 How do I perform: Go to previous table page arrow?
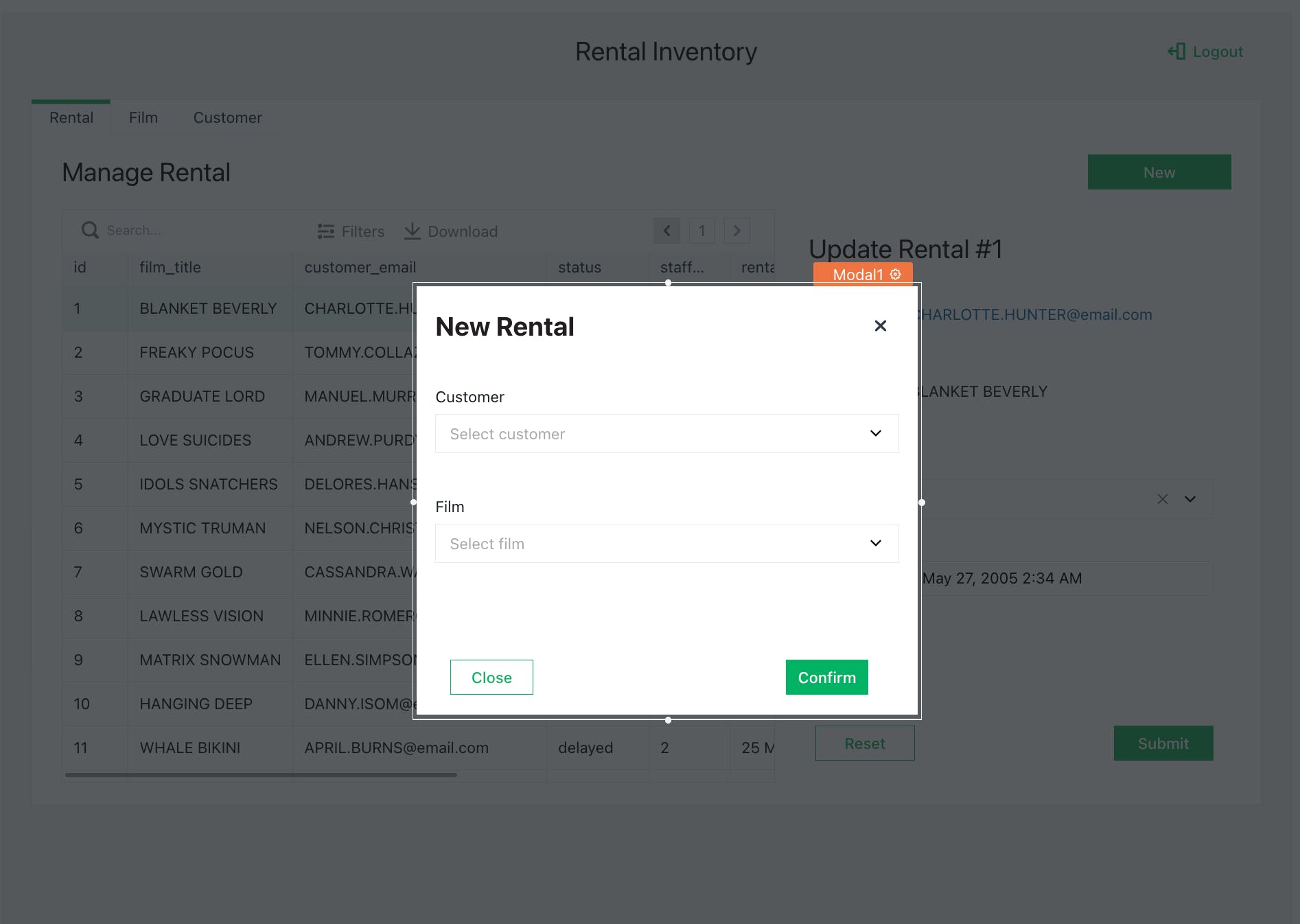pyautogui.click(x=666, y=231)
